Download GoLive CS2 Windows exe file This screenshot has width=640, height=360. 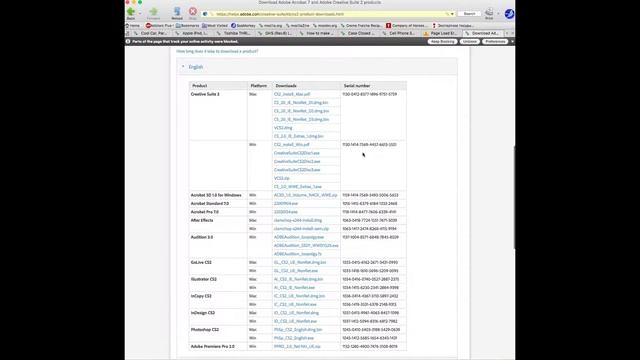tap(296, 271)
